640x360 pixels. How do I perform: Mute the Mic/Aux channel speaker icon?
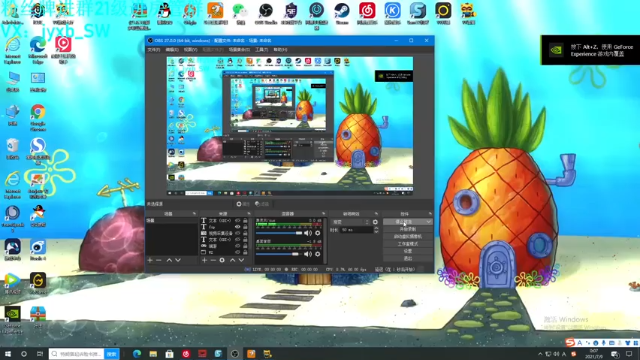click(x=308, y=233)
